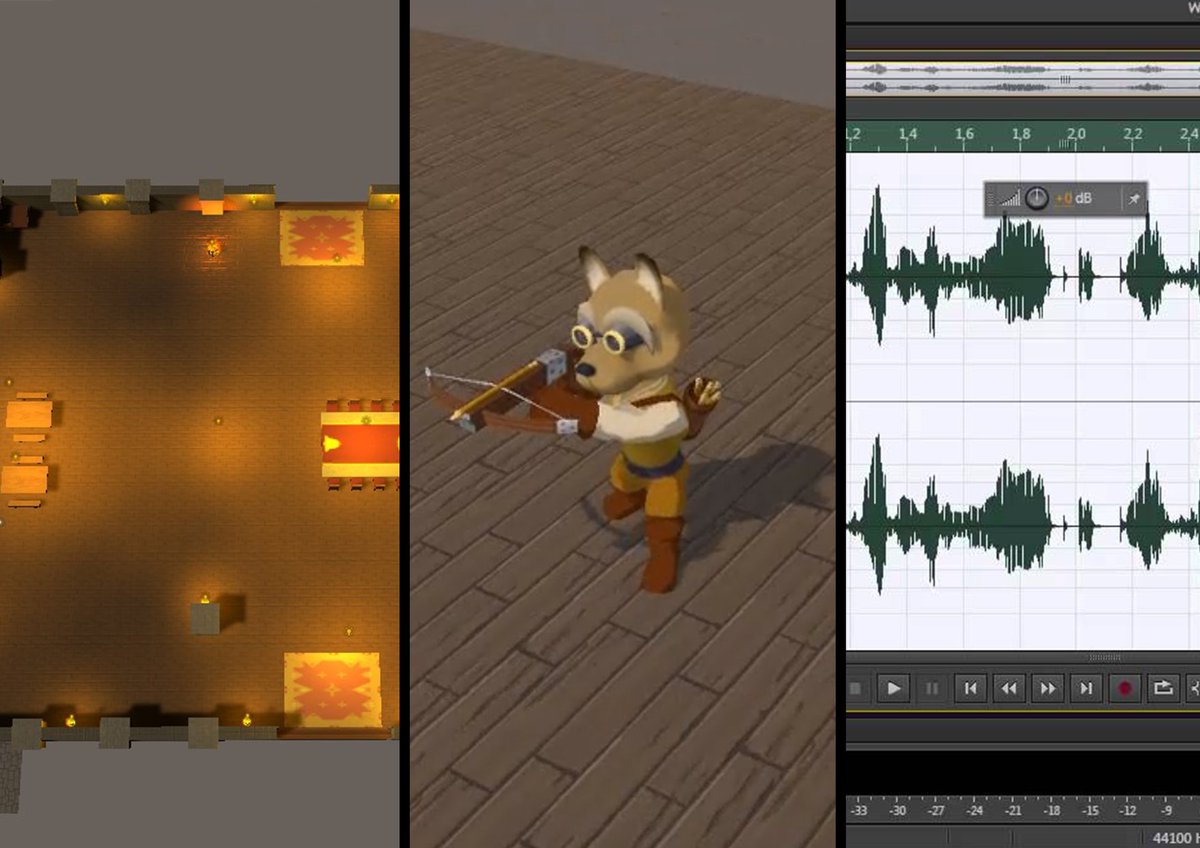Skip the playhead to the clip end
Image resolution: width=1200 pixels, height=848 pixels.
pos(1083,688)
